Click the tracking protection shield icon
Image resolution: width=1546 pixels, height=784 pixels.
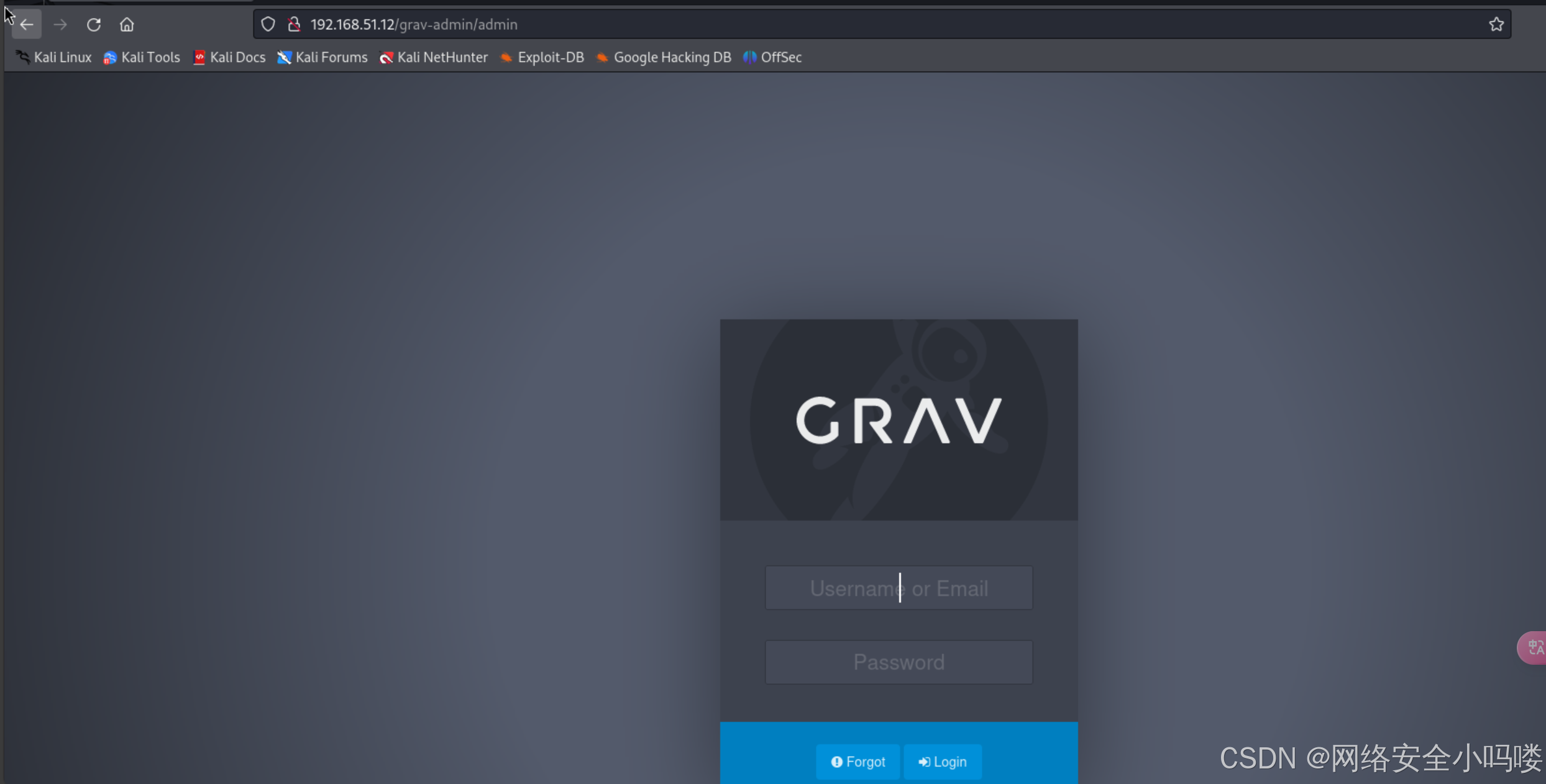pyautogui.click(x=268, y=24)
